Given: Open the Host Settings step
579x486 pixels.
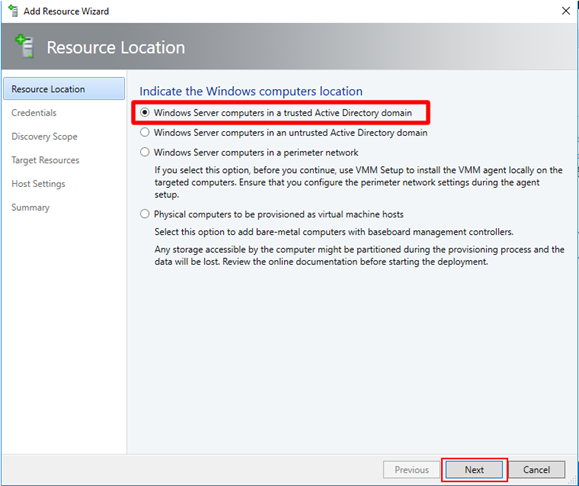Looking at the screenshot, I should click(38, 184).
